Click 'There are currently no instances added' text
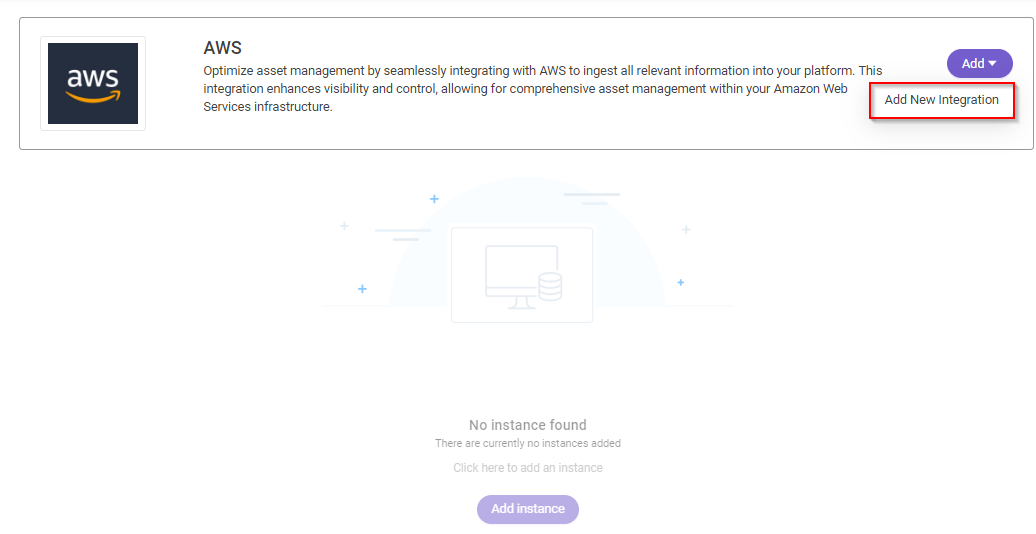This screenshot has height=534, width=1036. [528, 443]
